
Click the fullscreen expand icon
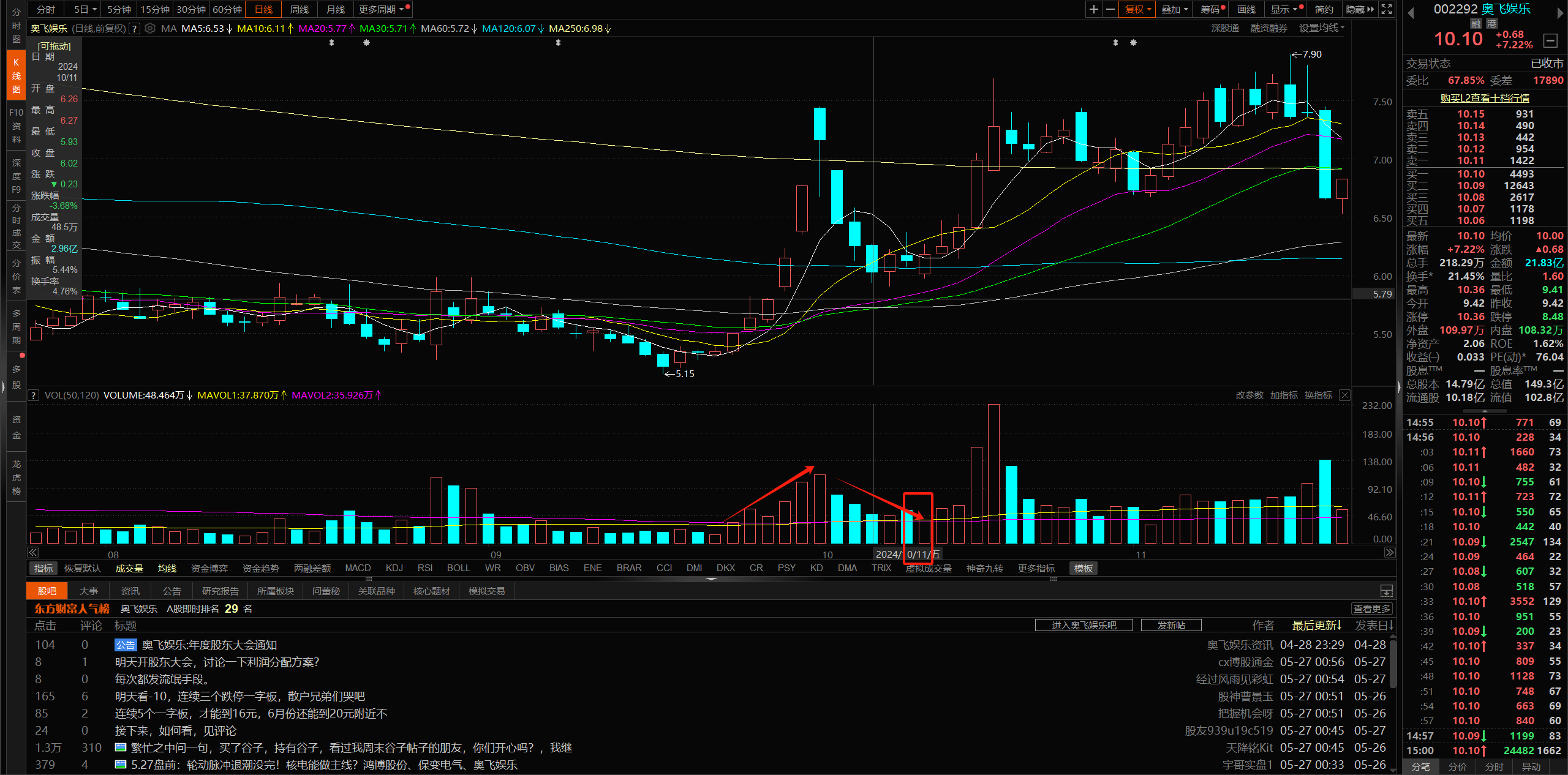pyautogui.click(x=1387, y=9)
